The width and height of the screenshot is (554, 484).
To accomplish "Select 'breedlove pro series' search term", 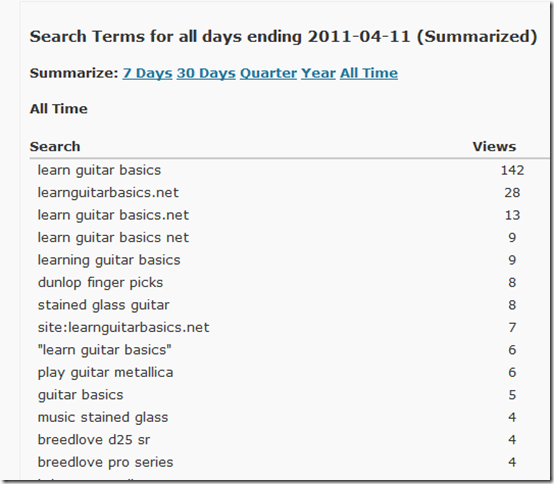I will click(x=105, y=462).
